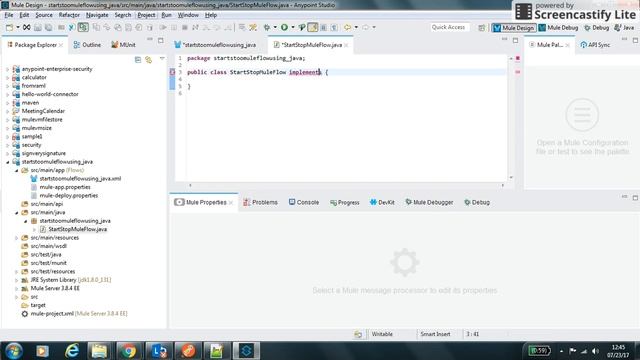Click the green Run button icon

tap(284, 27)
